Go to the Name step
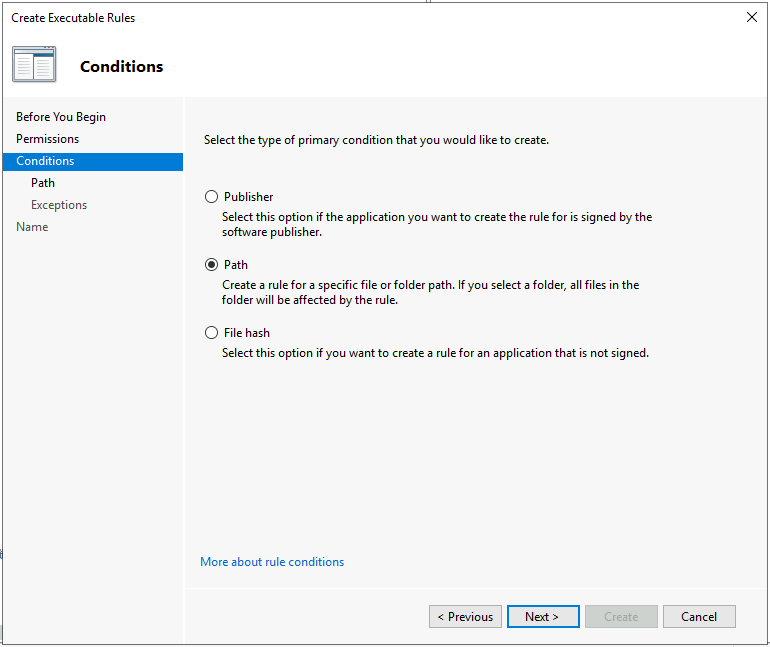 32,227
